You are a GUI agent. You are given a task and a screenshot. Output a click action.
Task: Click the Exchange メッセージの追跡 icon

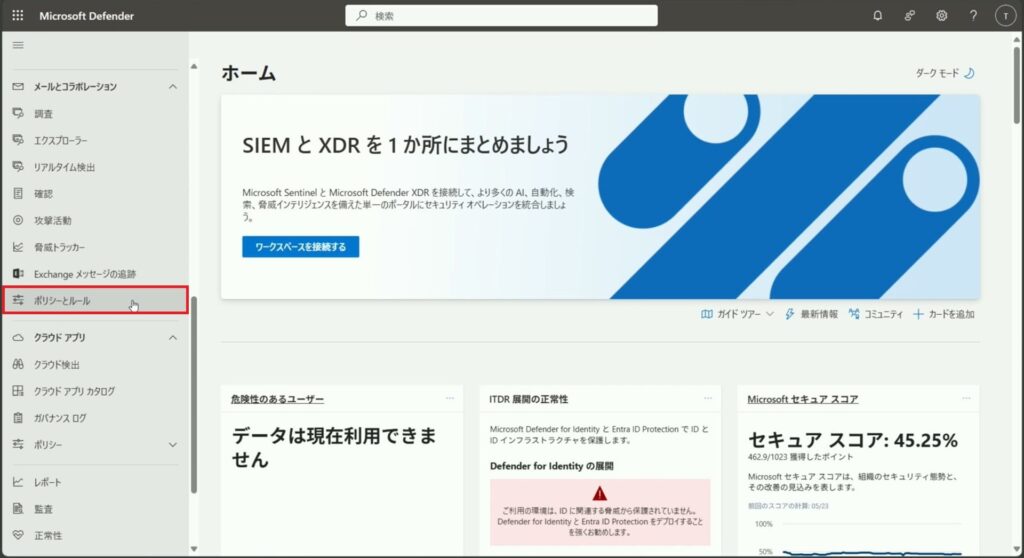(x=18, y=274)
